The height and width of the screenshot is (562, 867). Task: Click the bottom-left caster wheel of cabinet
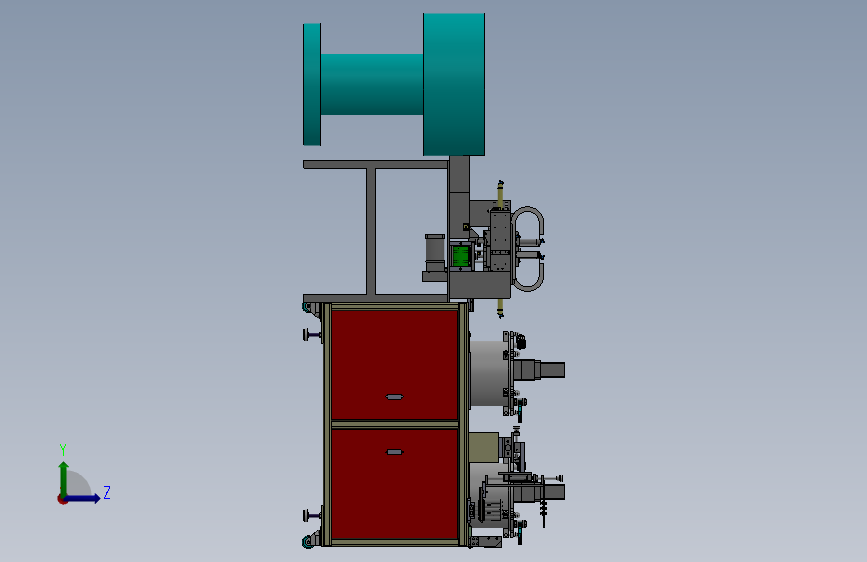click(x=309, y=542)
